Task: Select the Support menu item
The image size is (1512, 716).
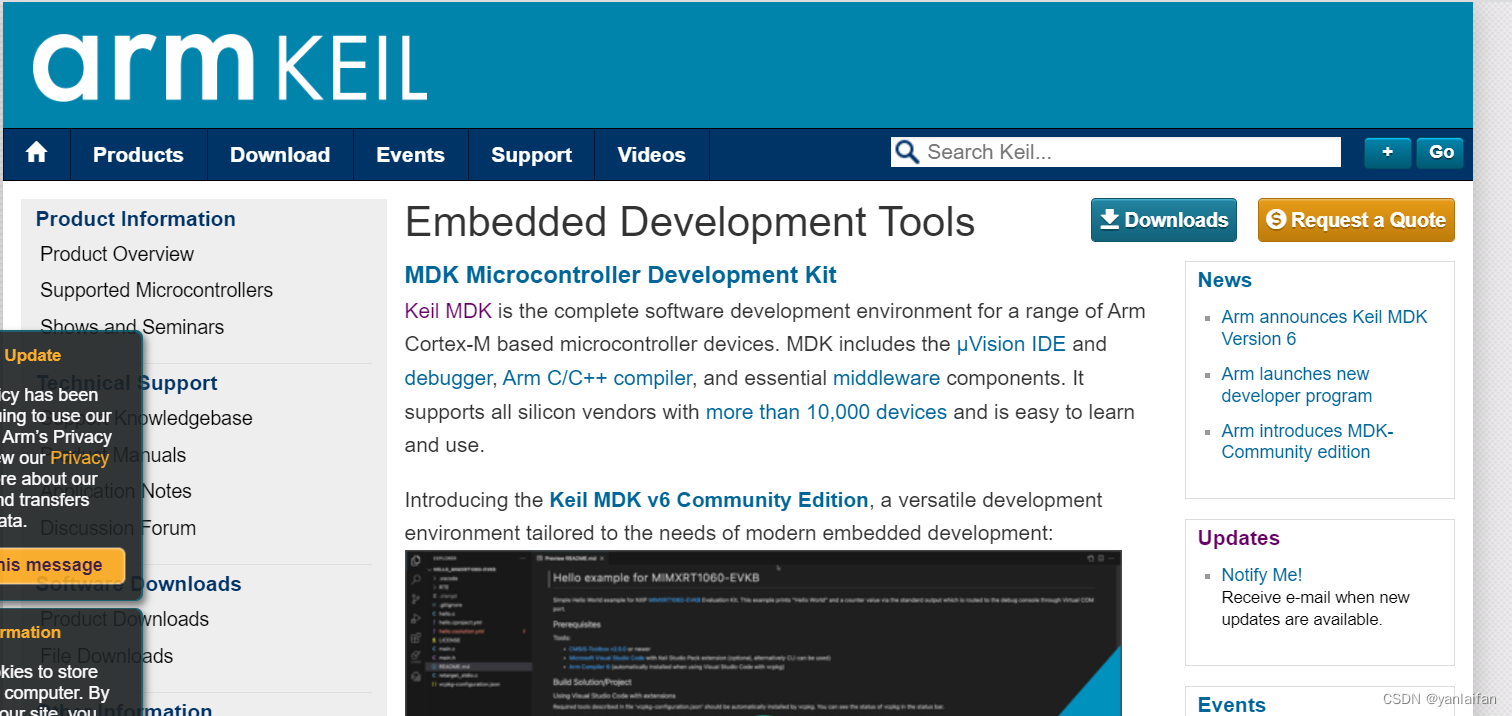Action: 531,155
